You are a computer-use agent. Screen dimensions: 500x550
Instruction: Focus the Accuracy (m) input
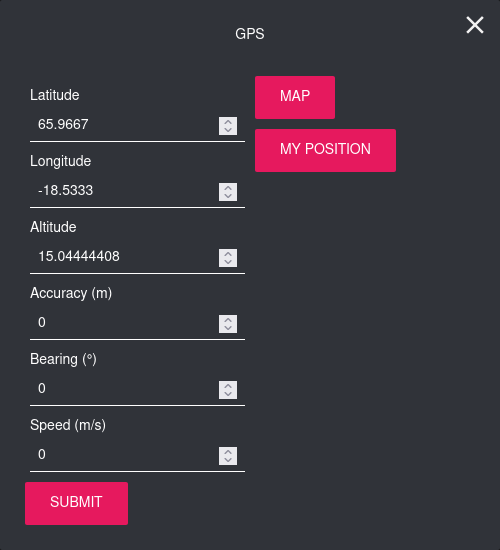click(137, 322)
